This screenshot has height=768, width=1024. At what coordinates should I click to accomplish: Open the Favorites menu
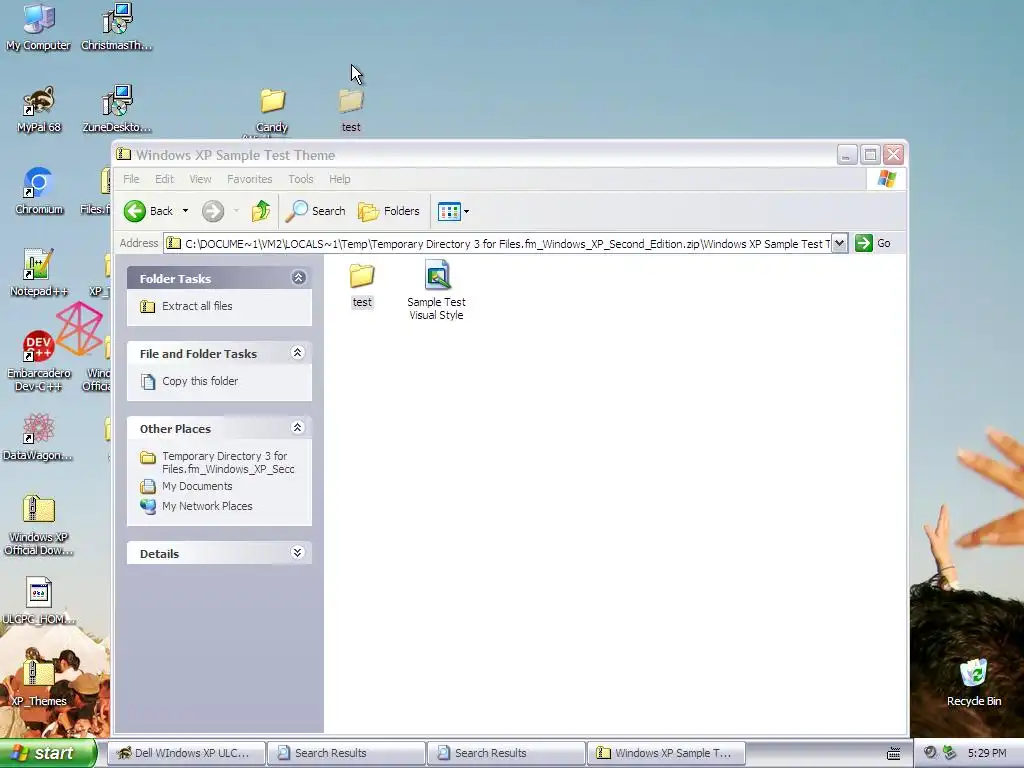tap(249, 179)
